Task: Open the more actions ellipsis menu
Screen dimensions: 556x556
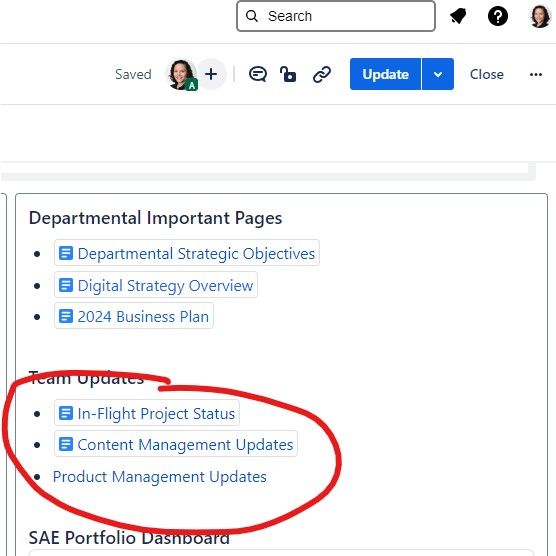Action: [x=535, y=74]
